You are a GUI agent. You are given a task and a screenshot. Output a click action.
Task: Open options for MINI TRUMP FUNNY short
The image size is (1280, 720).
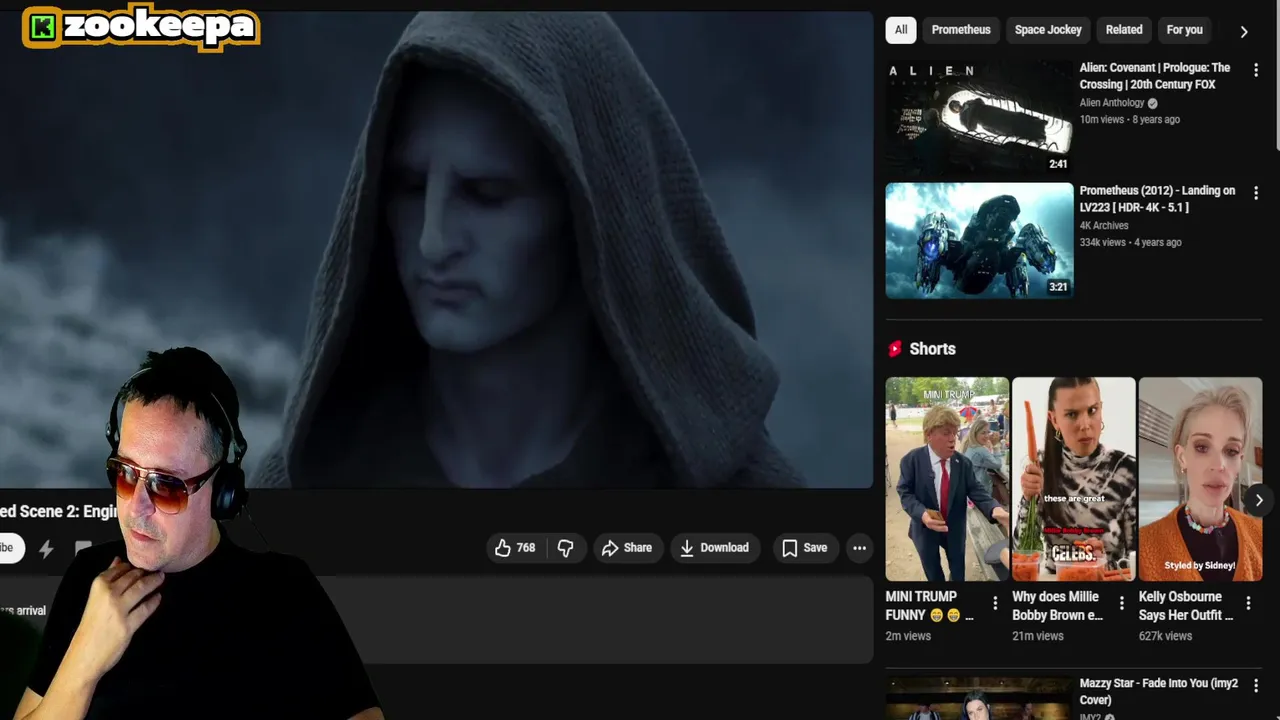(995, 603)
